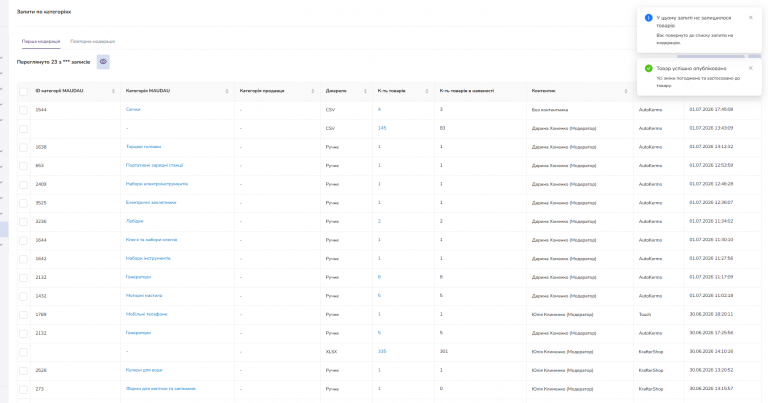Open the Перша модерація tab
This screenshot has width=768, height=403.
click(x=41, y=42)
